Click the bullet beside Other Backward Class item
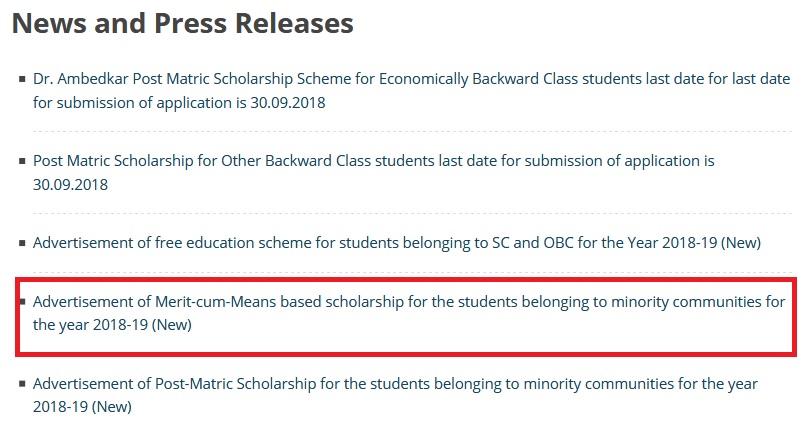The image size is (798, 427). coord(22,161)
